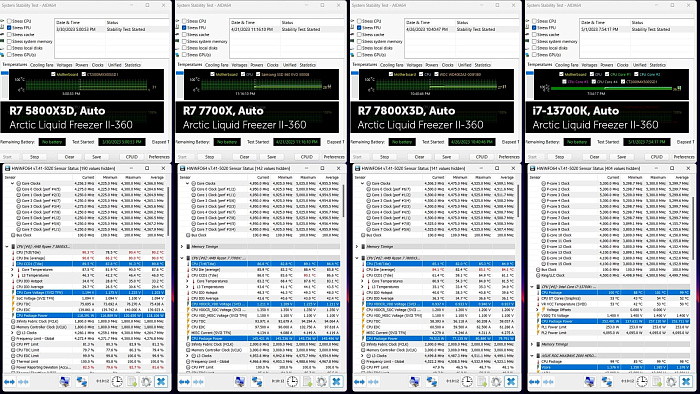Click the Preferences button in the 7700X AIDA64 window

coord(334,157)
